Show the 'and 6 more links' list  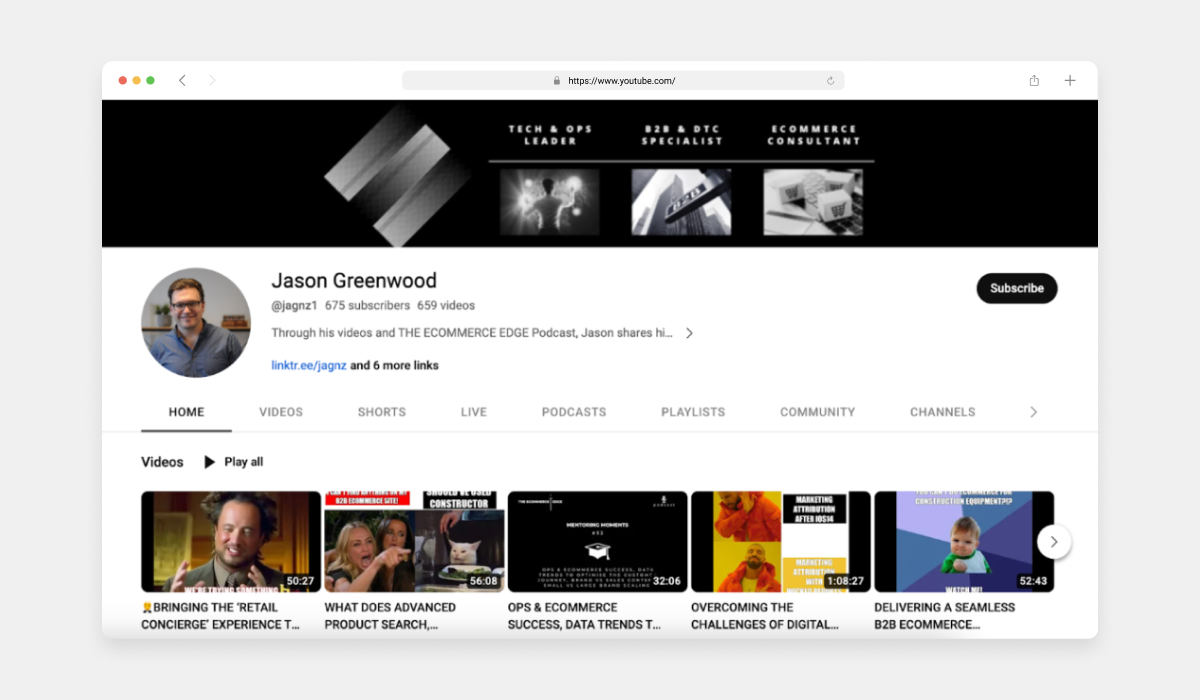pos(394,365)
